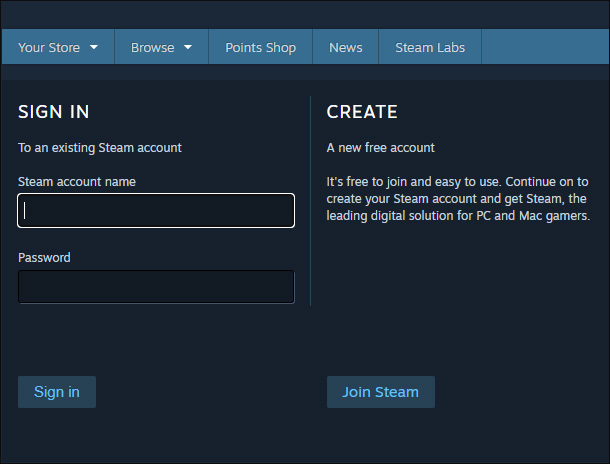The width and height of the screenshot is (610, 464).
Task: Open the News tab
Action: pos(345,47)
